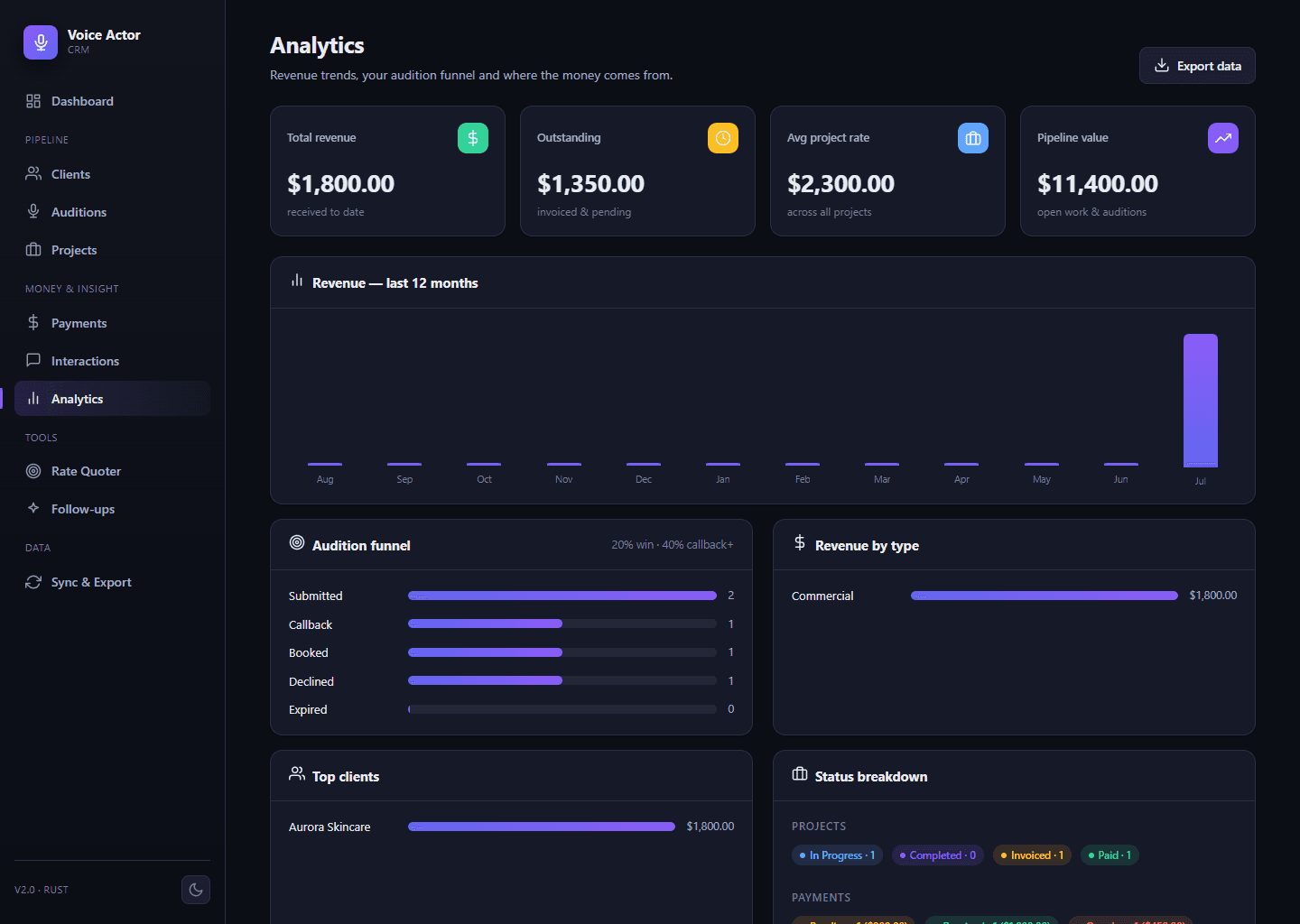
Task: Click the Clients people icon in sidebar
Action: point(33,174)
